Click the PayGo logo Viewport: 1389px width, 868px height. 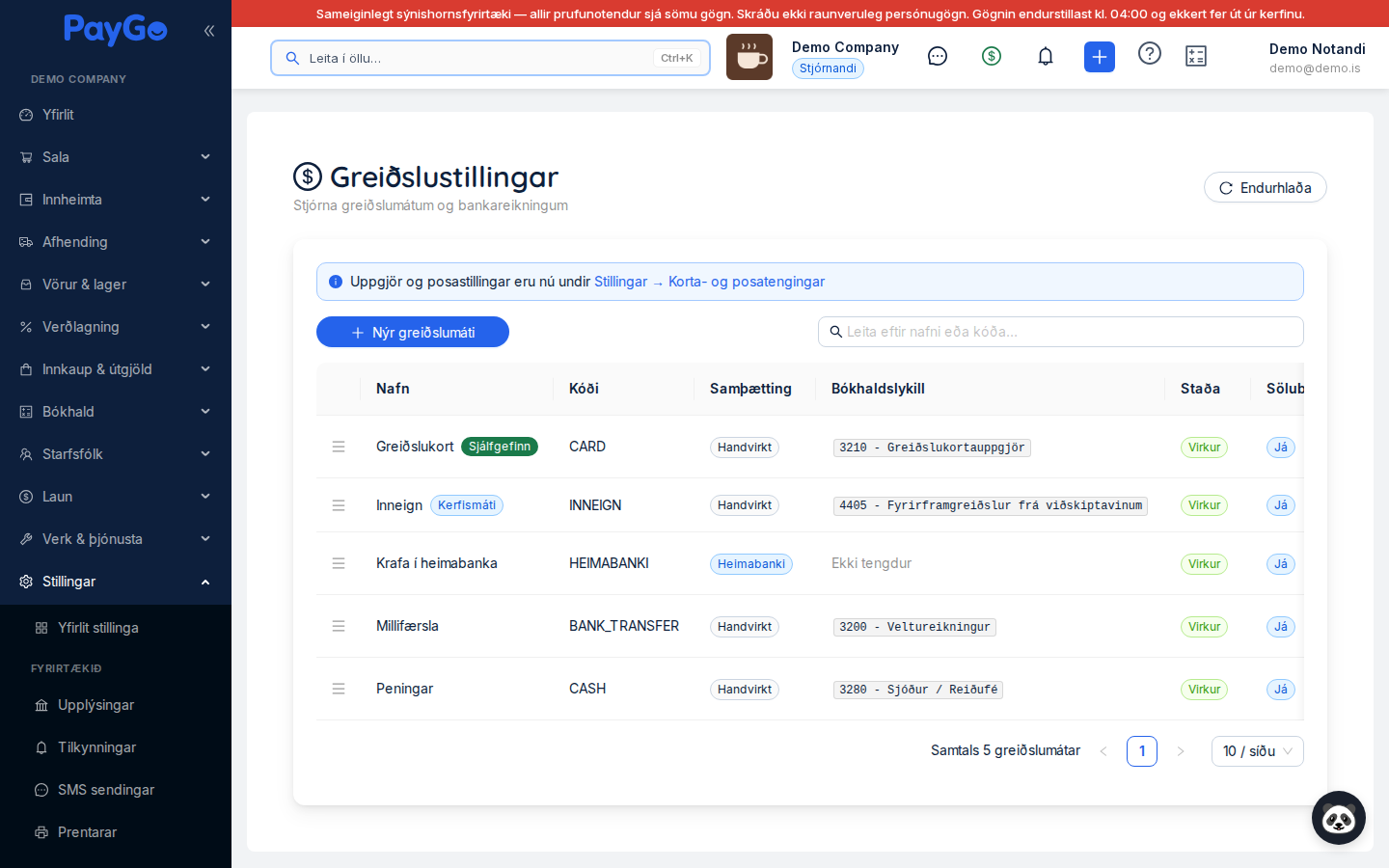116,30
